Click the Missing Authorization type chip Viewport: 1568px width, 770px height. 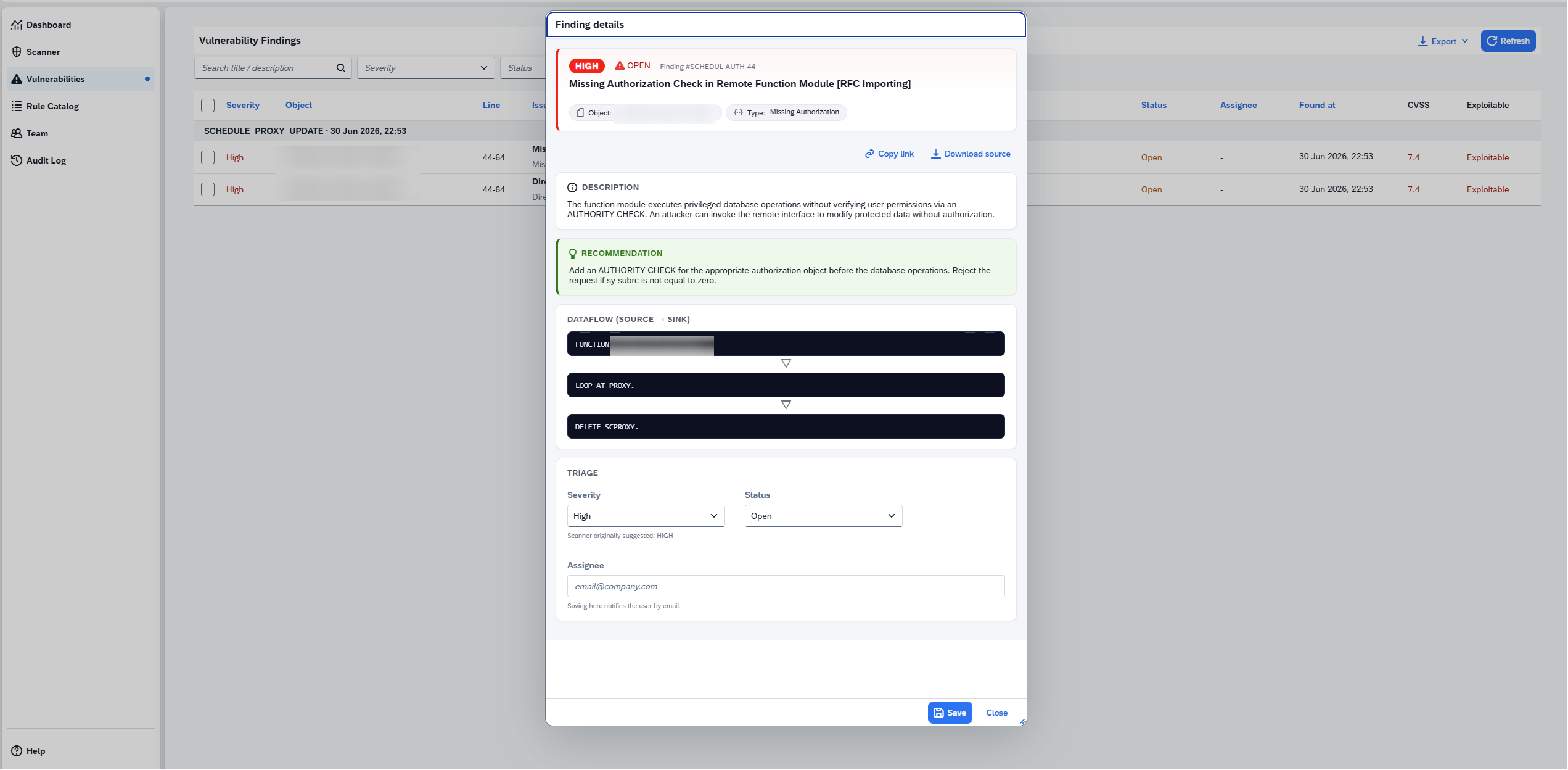click(786, 112)
